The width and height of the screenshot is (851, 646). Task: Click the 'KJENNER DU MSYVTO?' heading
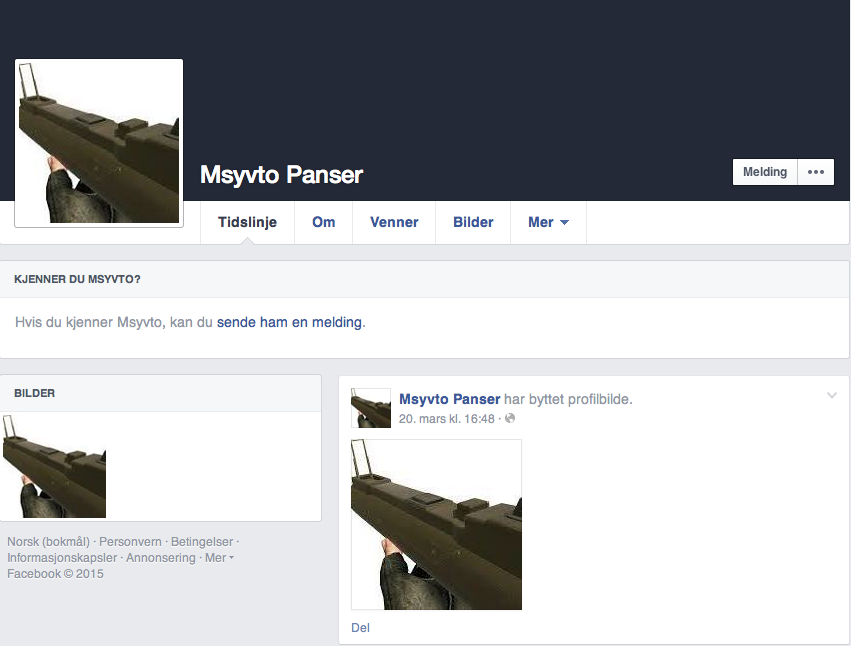77,280
